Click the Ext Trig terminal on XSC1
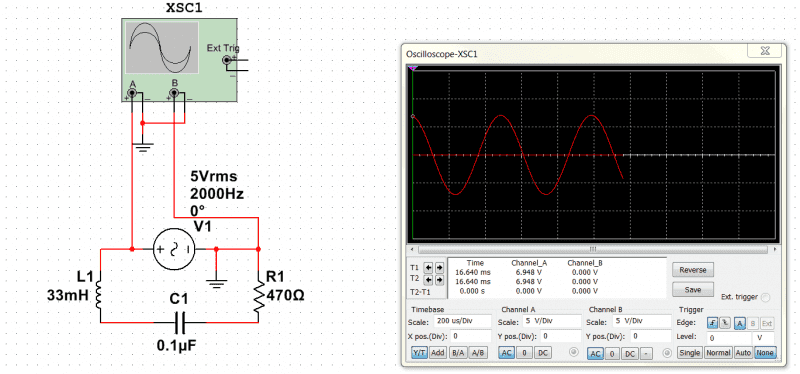Image resolution: width=800 pixels, height=374 pixels. click(227, 60)
